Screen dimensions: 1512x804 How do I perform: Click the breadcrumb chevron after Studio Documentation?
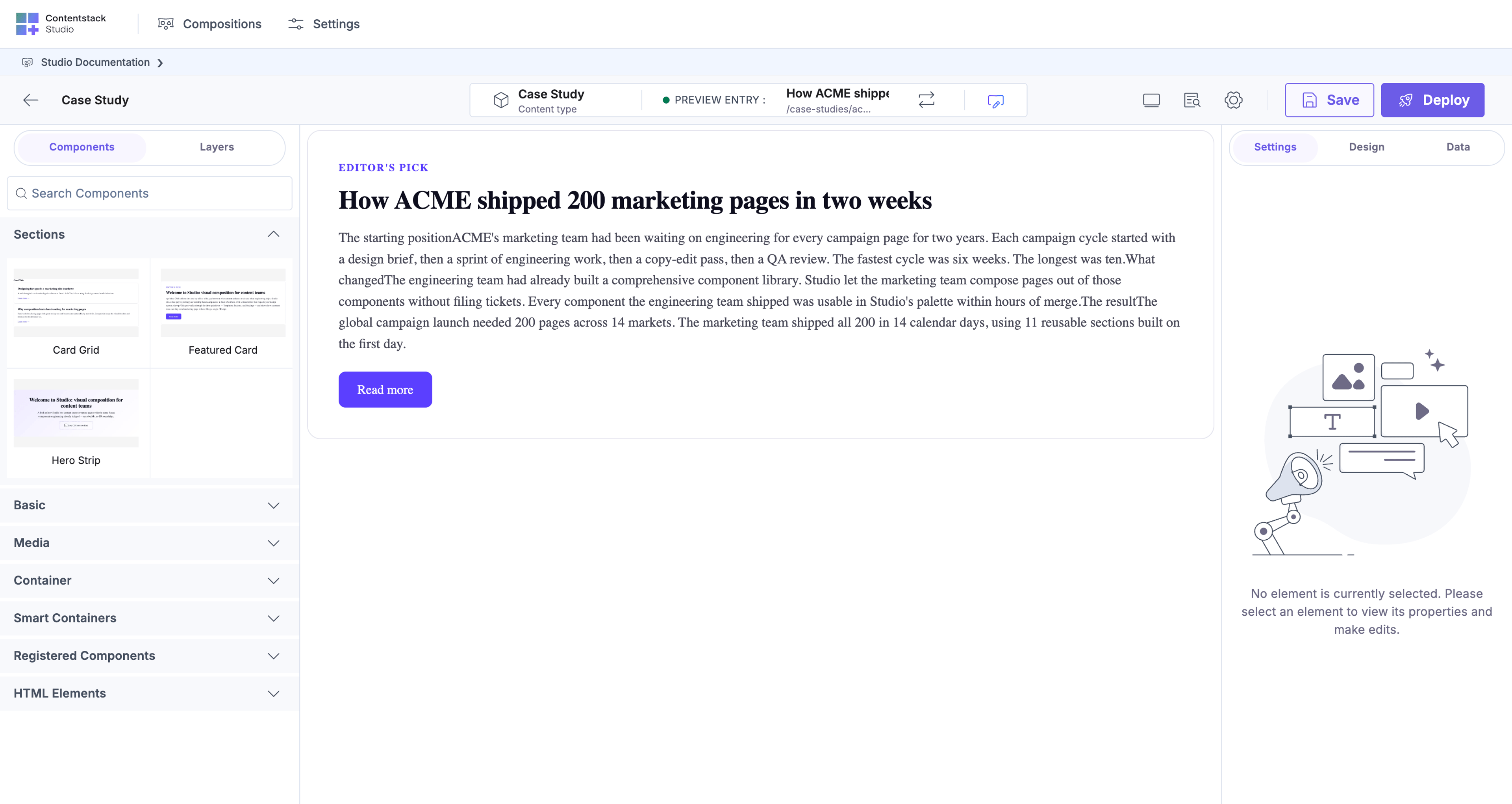coord(159,63)
